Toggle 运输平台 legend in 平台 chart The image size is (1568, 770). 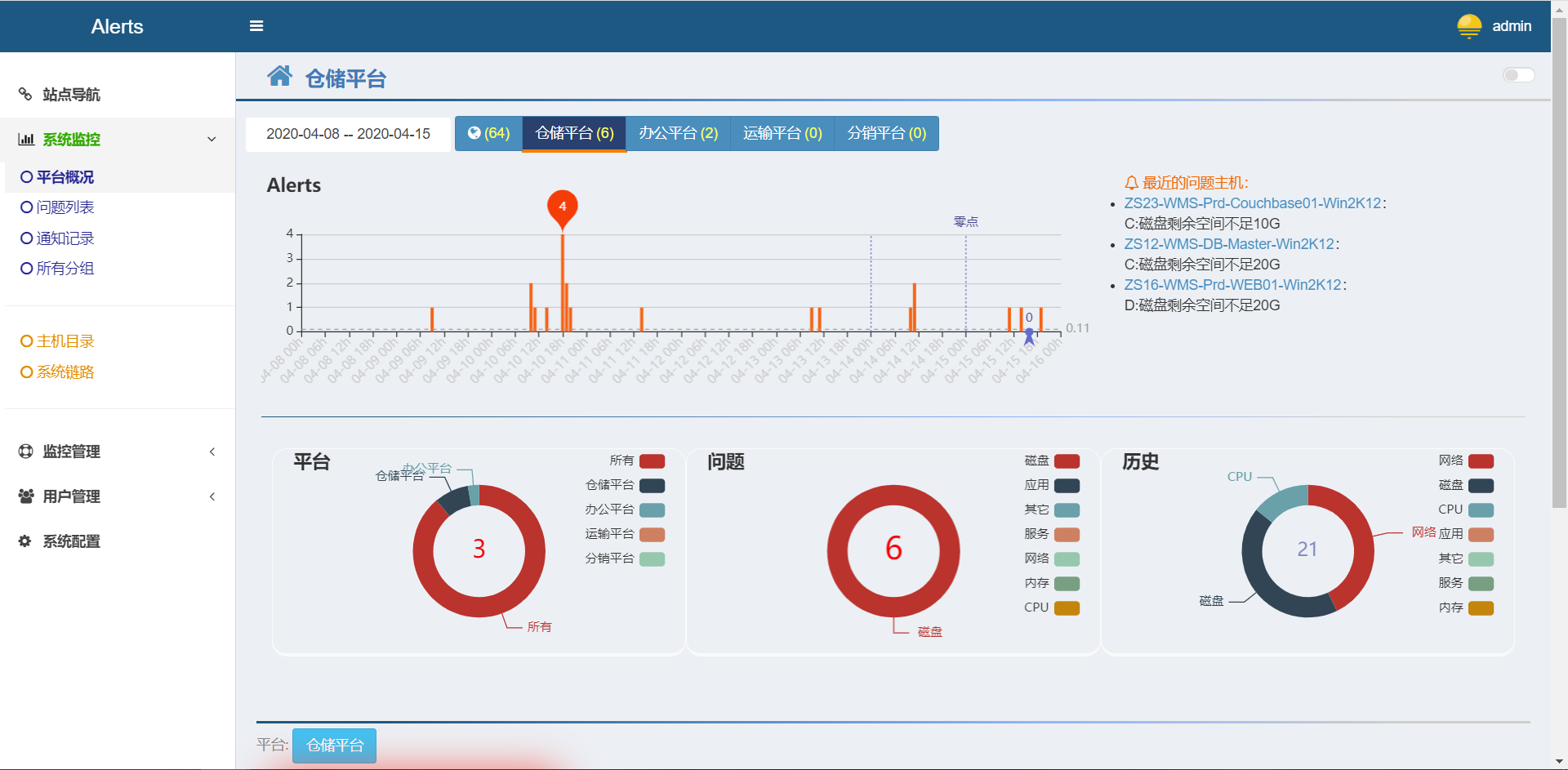point(625,535)
